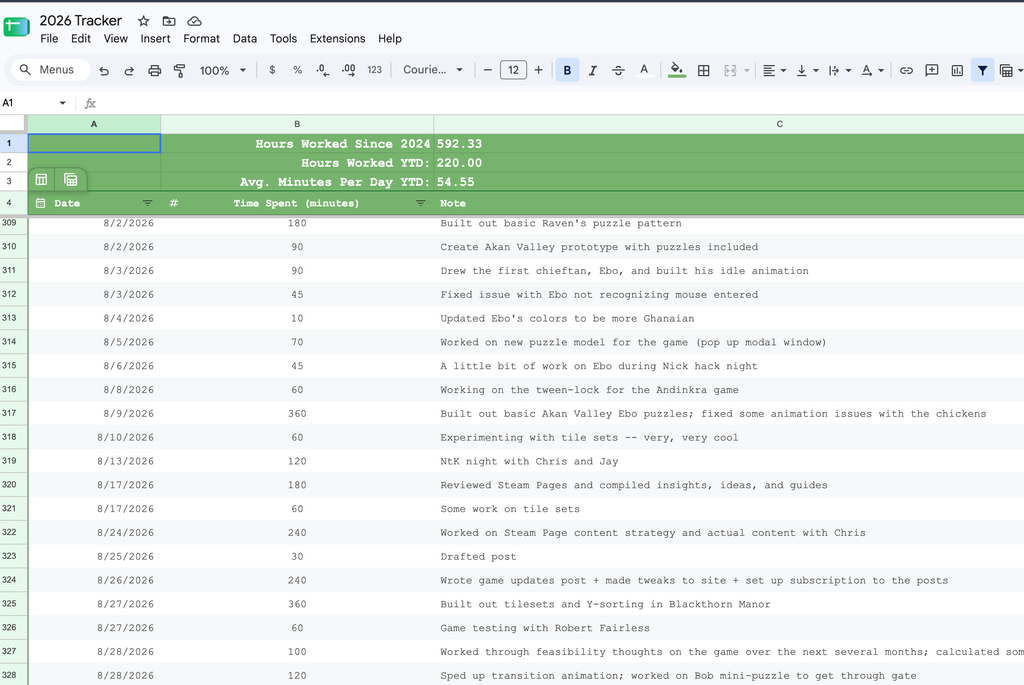Open vertical align dropdown
The height and width of the screenshot is (685, 1024).
pyautogui.click(x=807, y=71)
